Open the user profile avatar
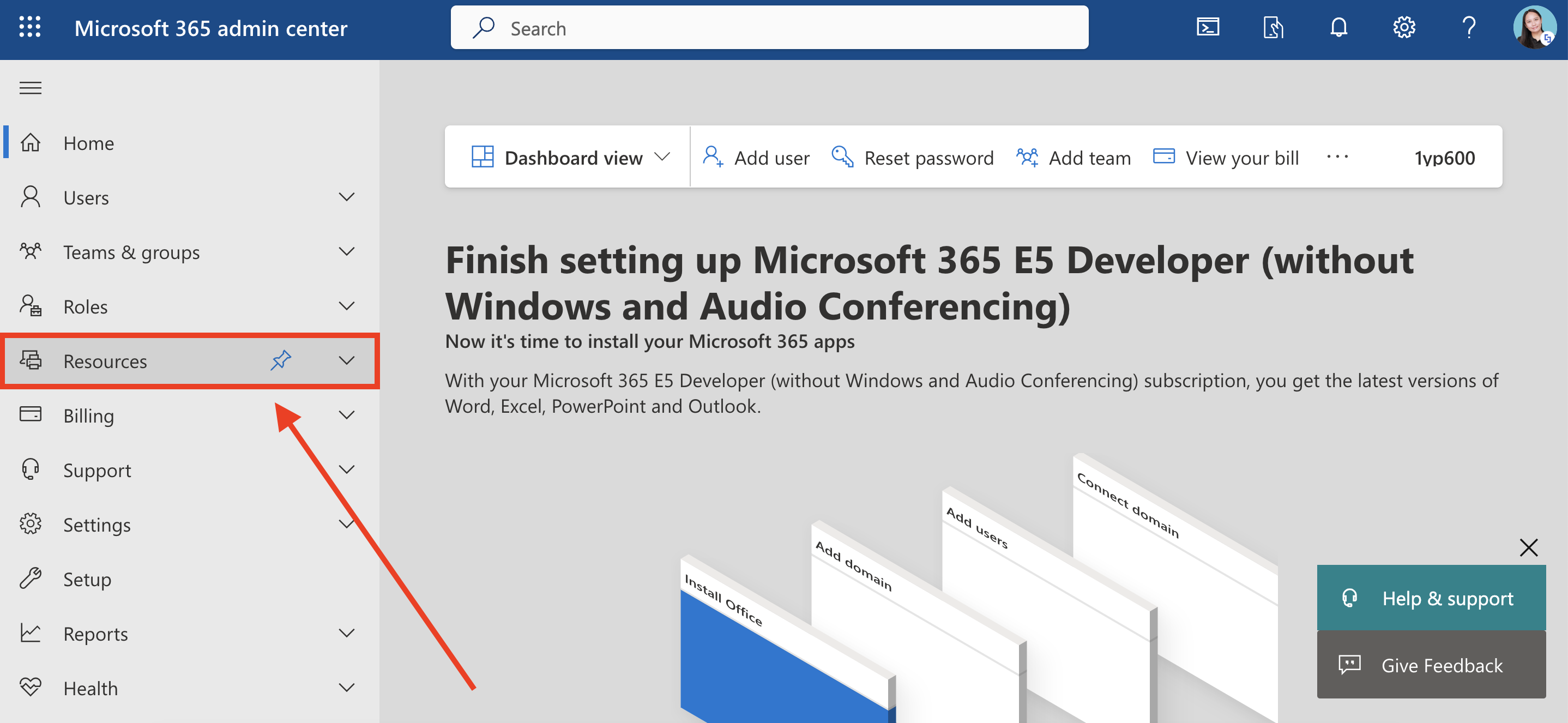Image resolution: width=1568 pixels, height=723 pixels. (1534, 27)
